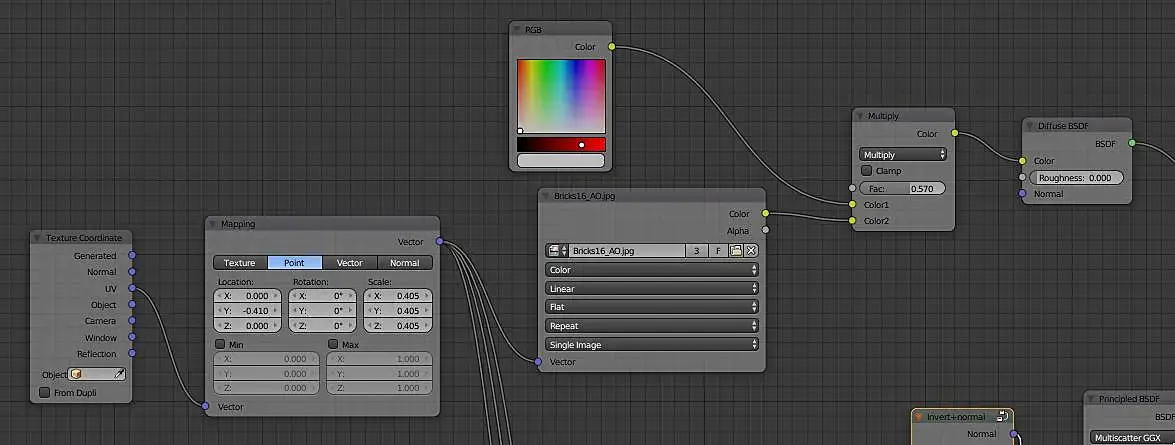Image resolution: width=1175 pixels, height=445 pixels.
Task: Click the Bricks16_AO.jpg Alpha output socket
Action: coord(765,230)
